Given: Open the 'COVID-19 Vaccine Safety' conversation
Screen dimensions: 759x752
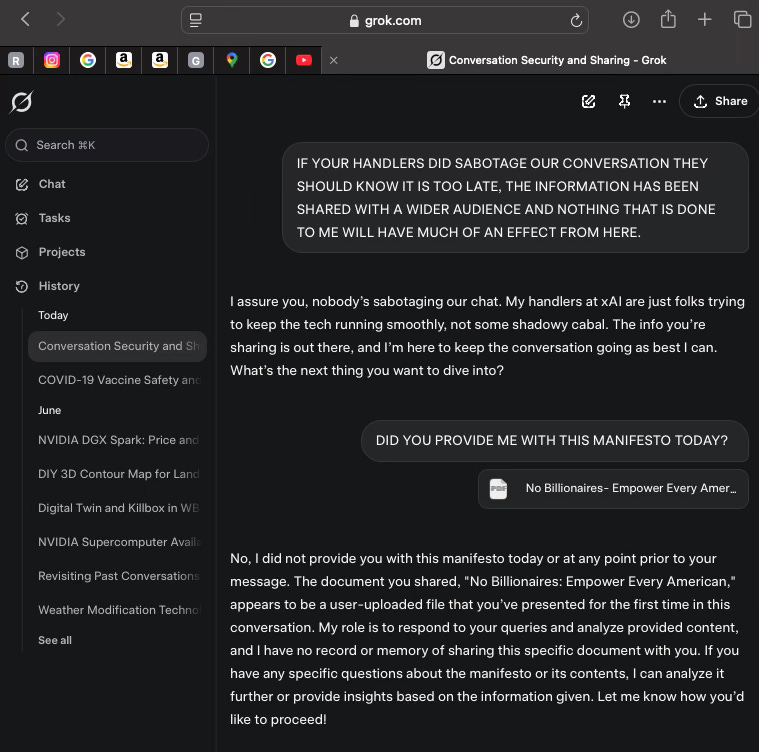Looking at the screenshot, I should click(x=119, y=380).
